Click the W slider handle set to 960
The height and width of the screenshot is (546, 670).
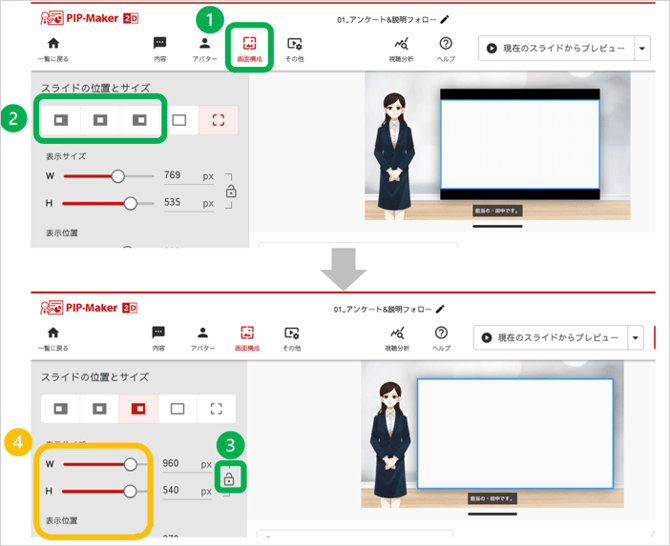(130, 464)
